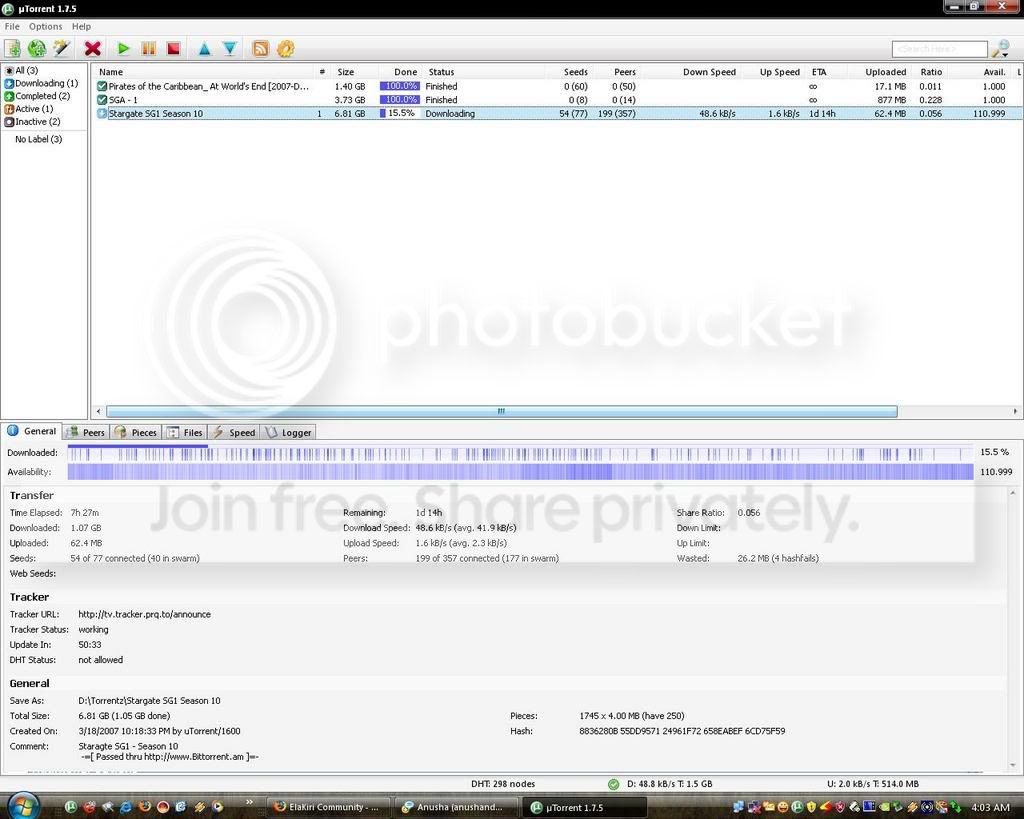Click the Add Torrent toolbar icon
The image size is (1024, 819).
pyautogui.click(x=13, y=48)
